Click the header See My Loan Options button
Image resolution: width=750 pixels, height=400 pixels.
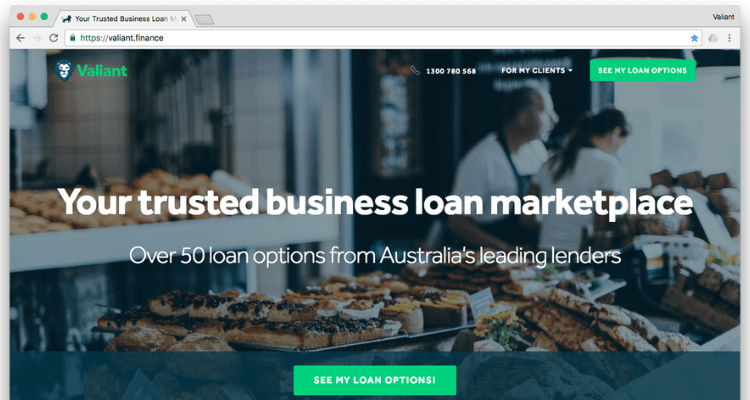[x=642, y=70]
